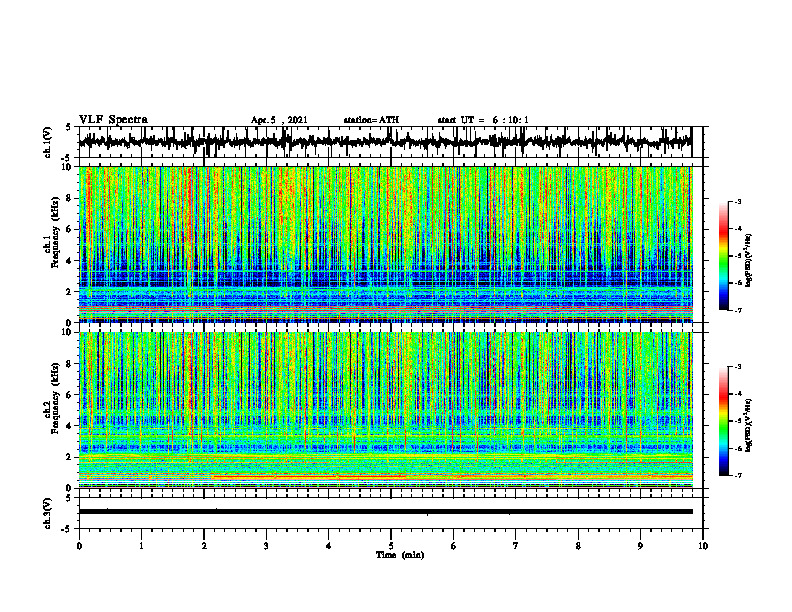Click the time axis tick label '5'
Viewport: 792px width, 612px height.
click(x=391, y=546)
